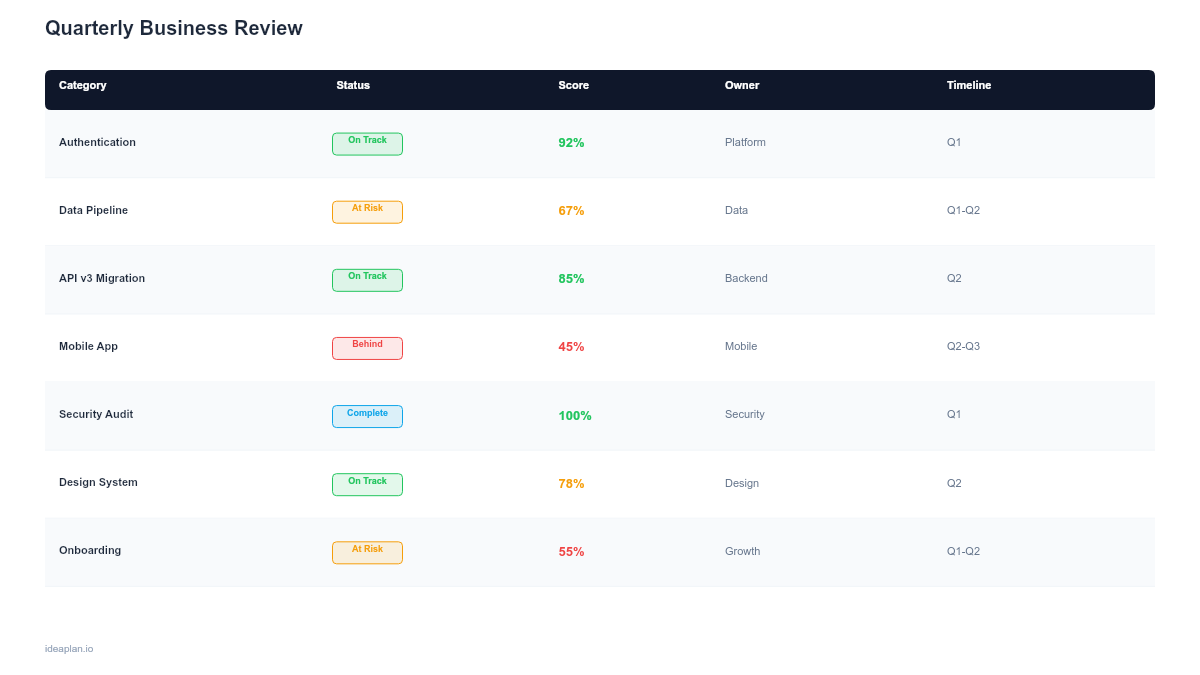Click the "Behind" badge in the Mobile App row
The height and width of the screenshot is (675, 1200).
click(x=367, y=348)
